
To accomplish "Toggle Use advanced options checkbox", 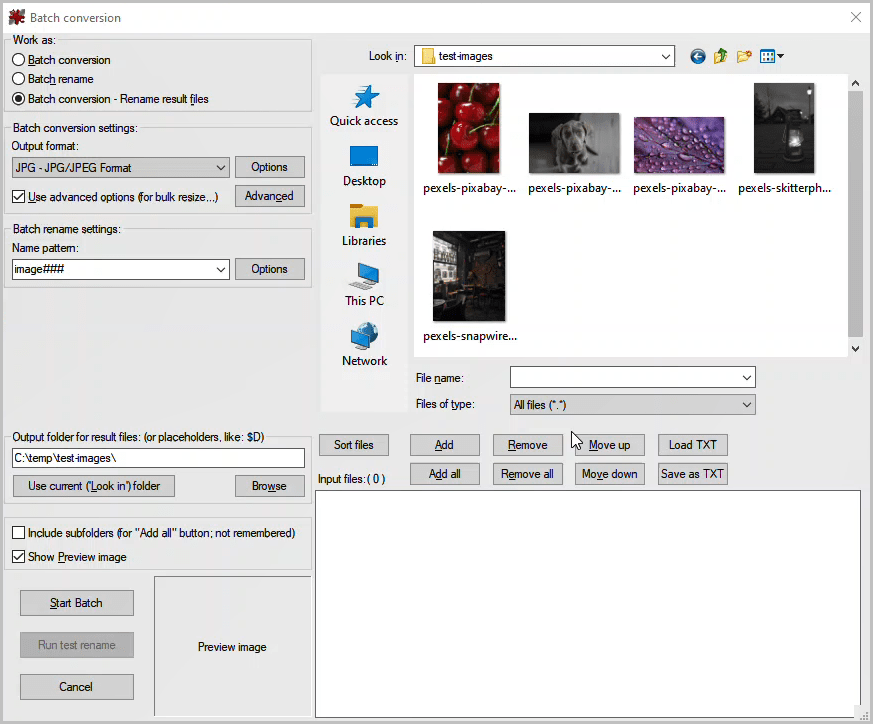I will pyautogui.click(x=19, y=197).
